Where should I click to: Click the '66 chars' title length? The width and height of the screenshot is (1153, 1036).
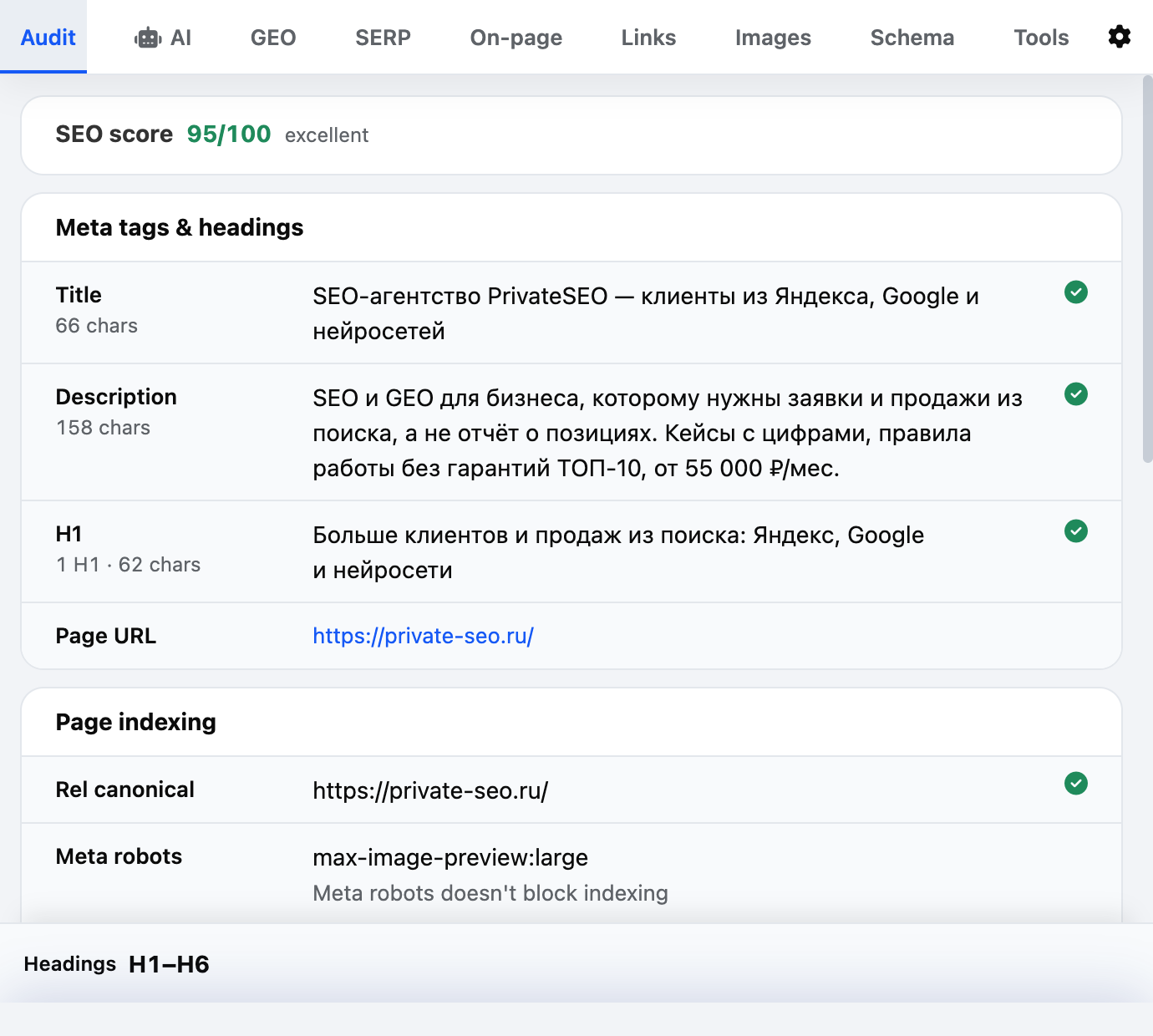[x=97, y=326]
